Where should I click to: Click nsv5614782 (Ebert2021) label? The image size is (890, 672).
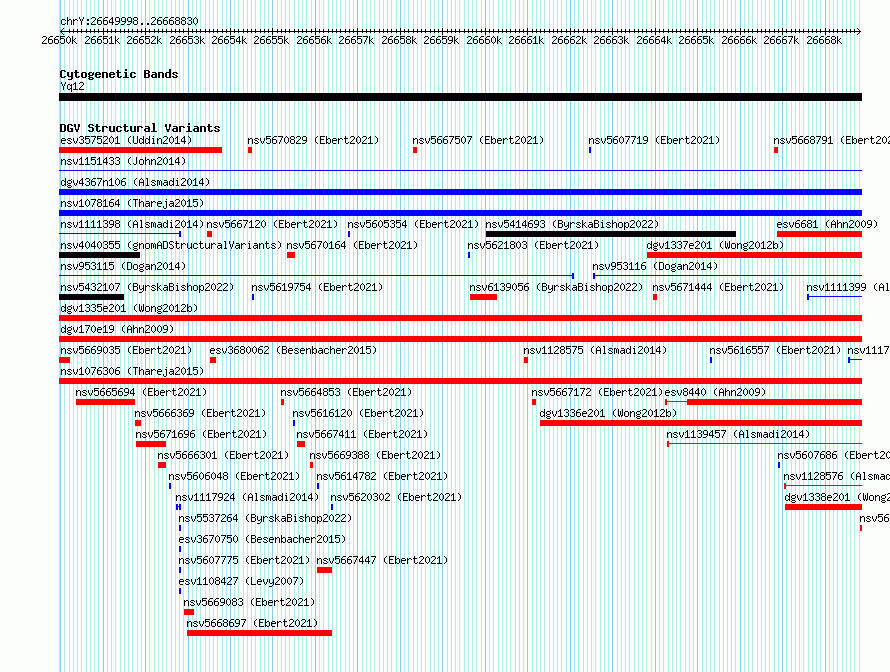[x=382, y=476]
